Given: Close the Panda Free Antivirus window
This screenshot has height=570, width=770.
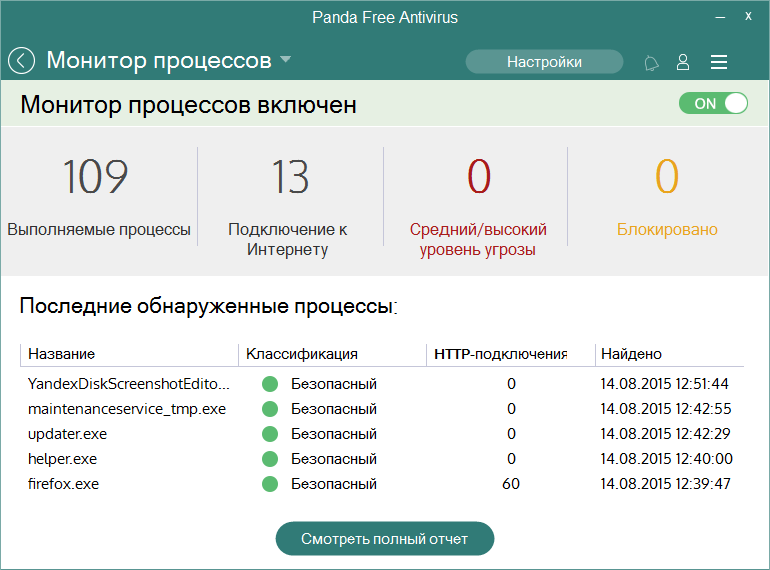Looking at the screenshot, I should (748, 16).
